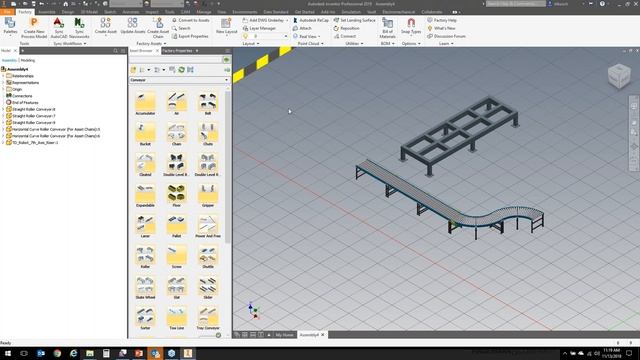The height and width of the screenshot is (360, 640).
Task: Switch to the Collaborate ribbon tab
Action: (432, 12)
